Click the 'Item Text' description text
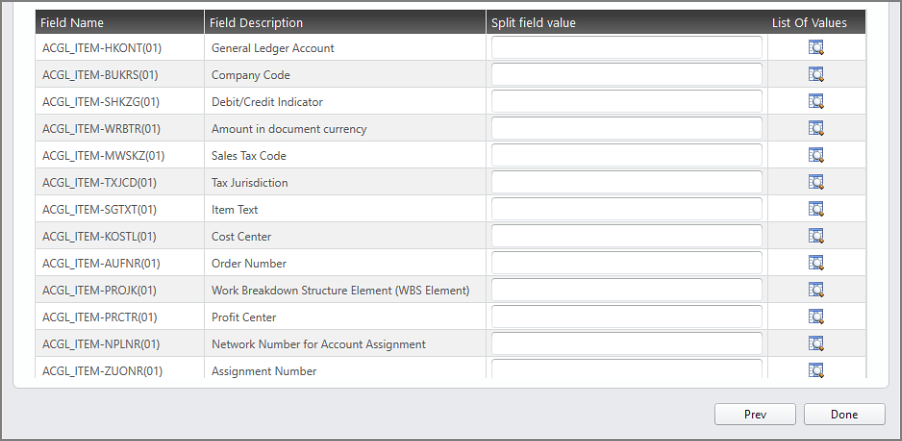 pyautogui.click(x=235, y=210)
